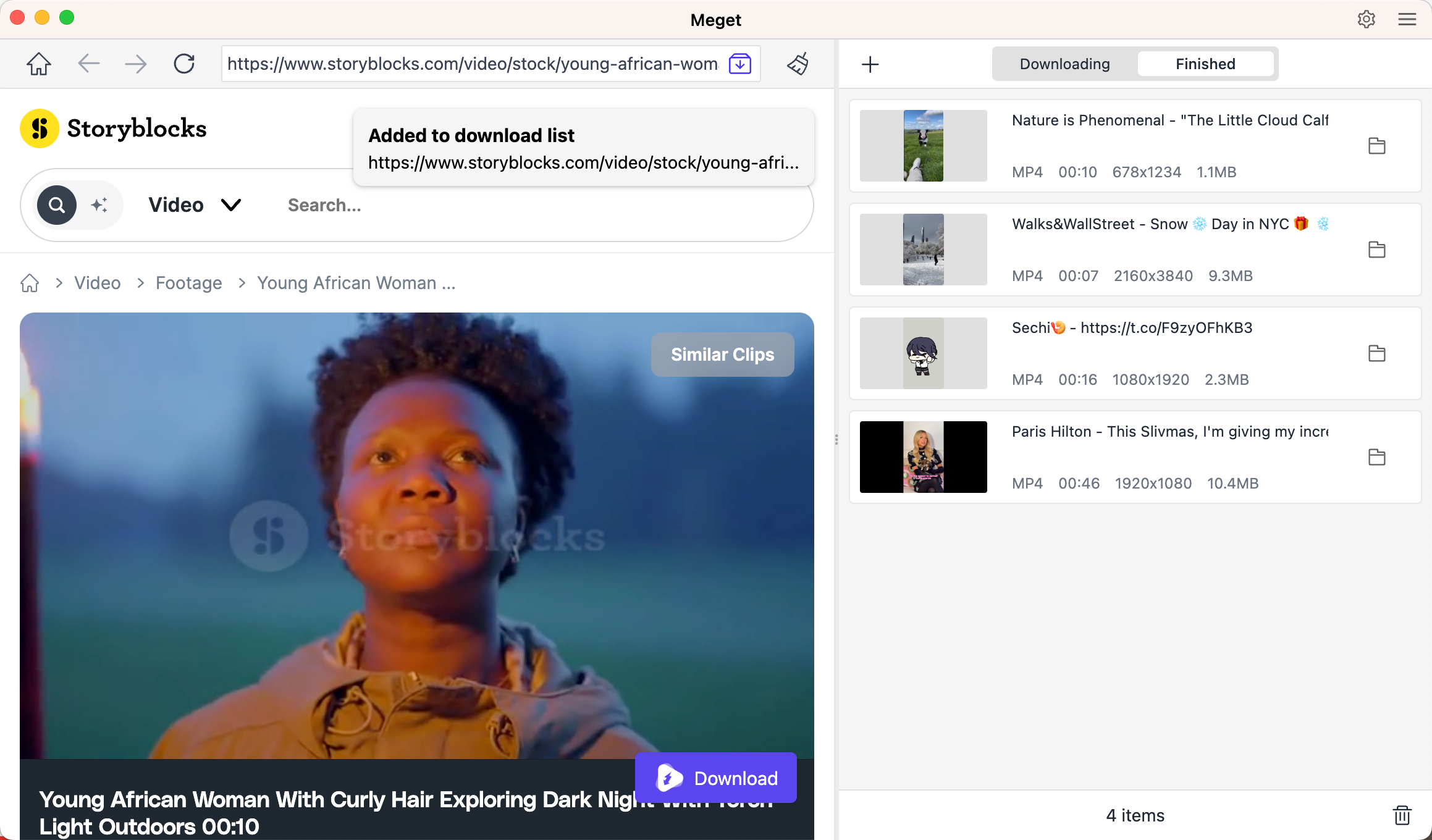Click the video preview player

pos(417,535)
